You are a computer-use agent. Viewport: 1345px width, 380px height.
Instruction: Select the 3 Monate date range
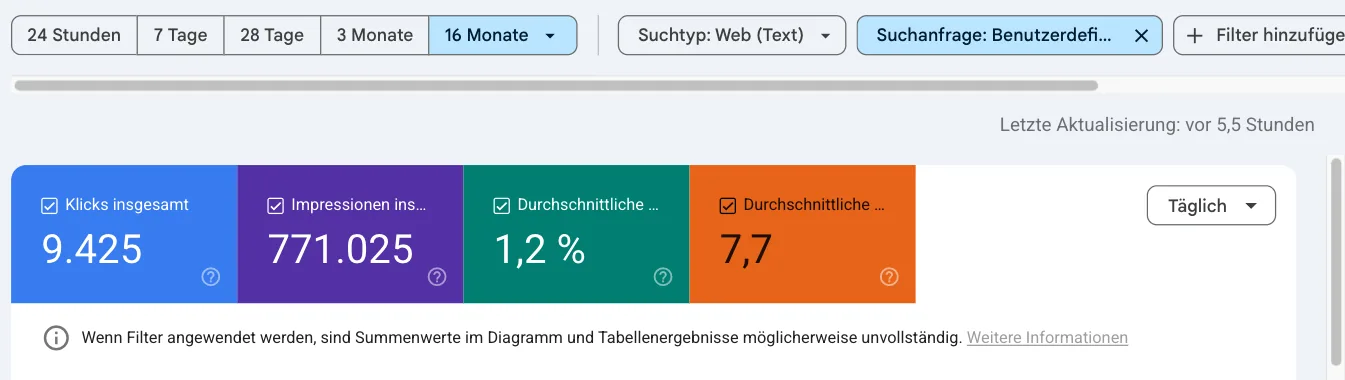pos(374,35)
